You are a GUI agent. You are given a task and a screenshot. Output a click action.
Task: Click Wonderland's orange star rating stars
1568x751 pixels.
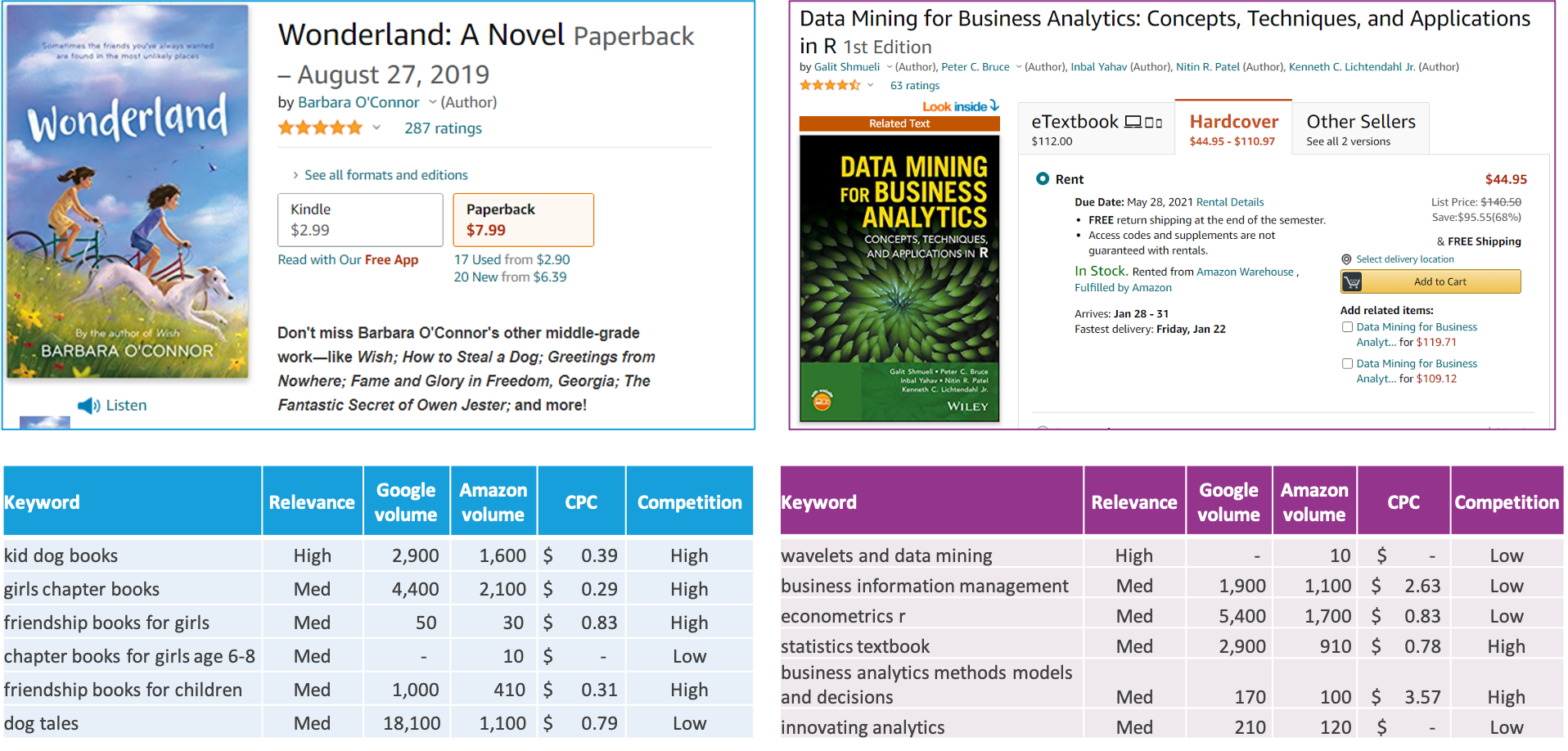(x=321, y=127)
